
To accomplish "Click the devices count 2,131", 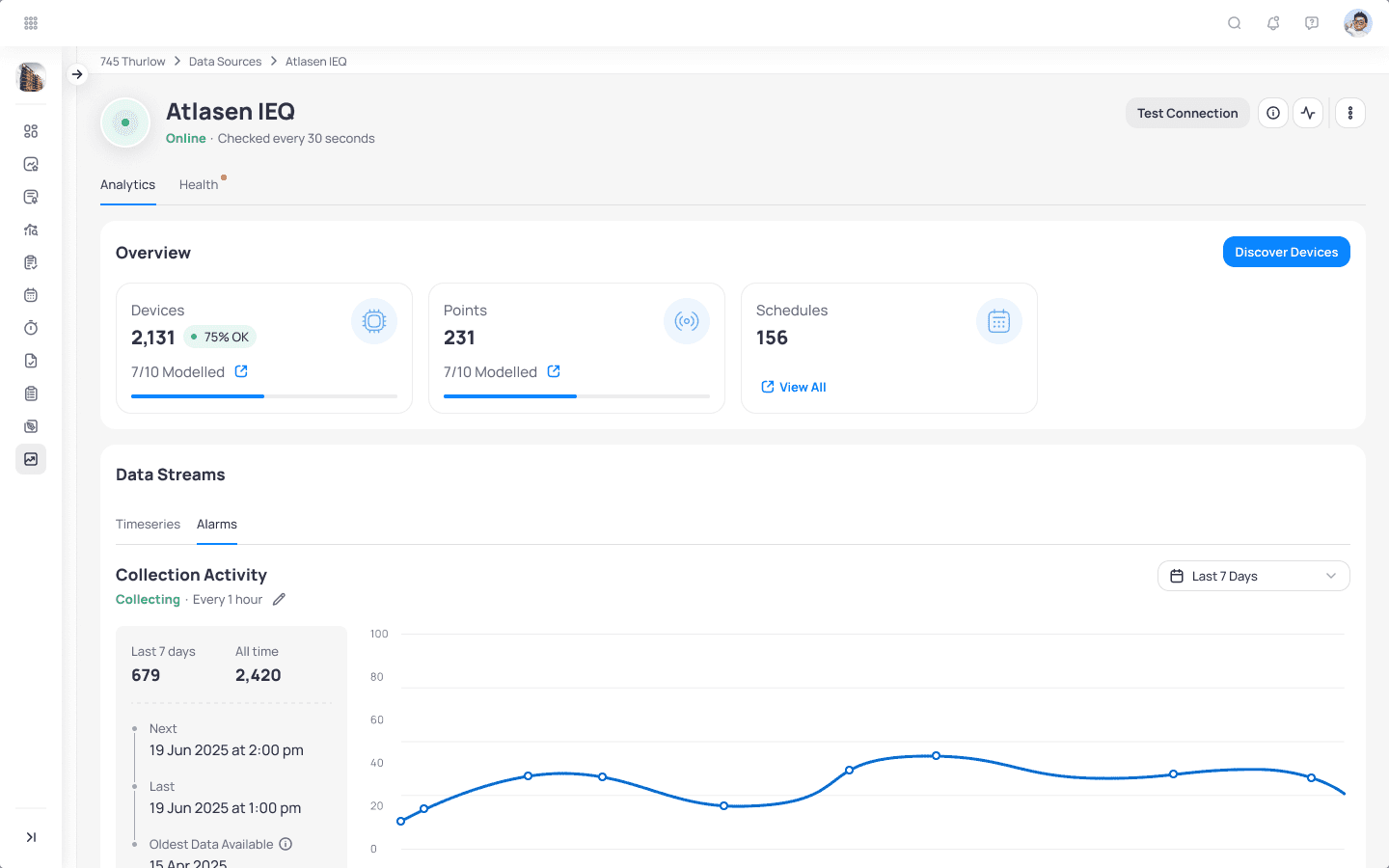I will click(x=153, y=338).
